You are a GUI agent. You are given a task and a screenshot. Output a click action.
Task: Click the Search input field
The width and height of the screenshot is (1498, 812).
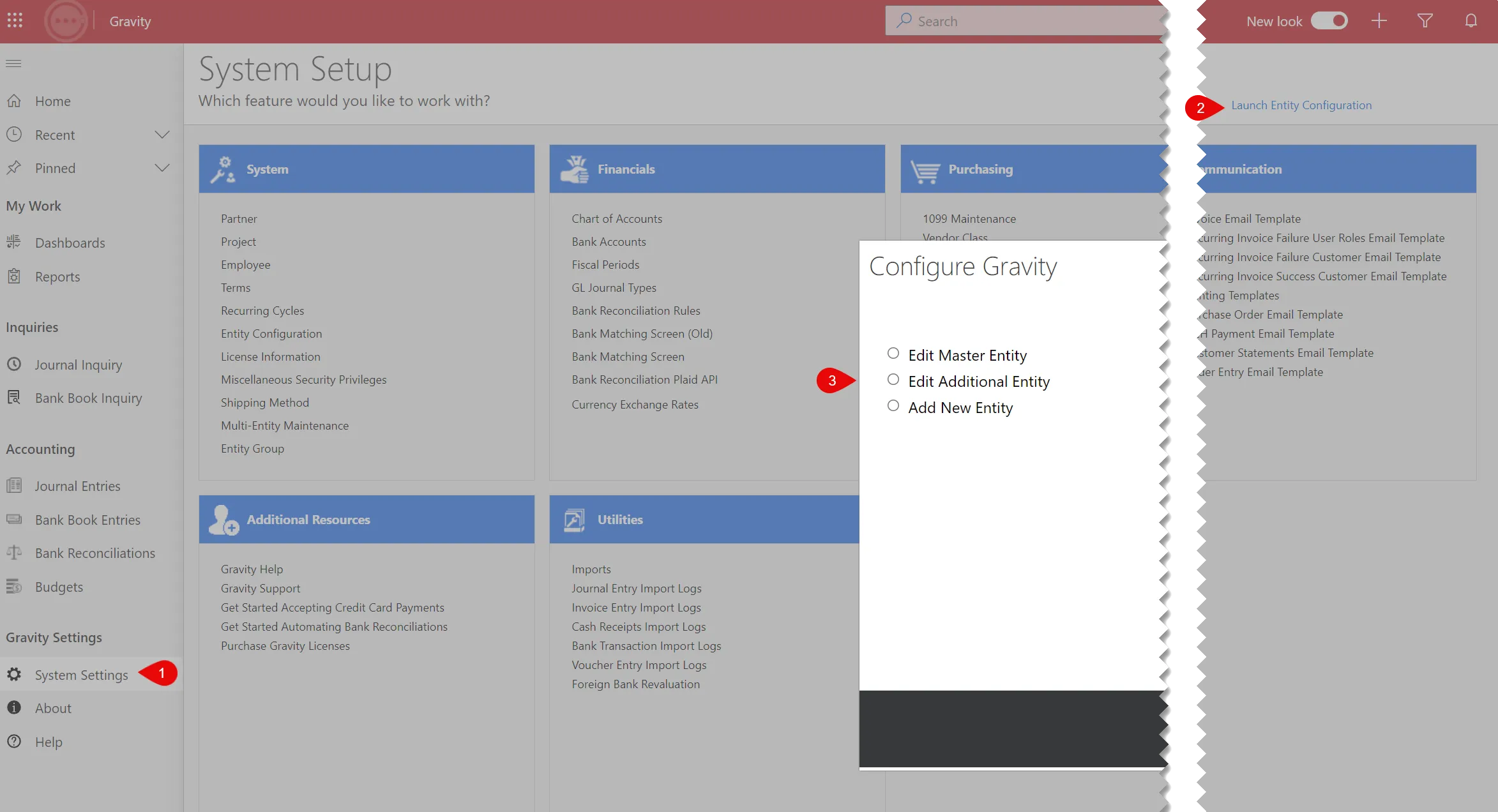1025,21
